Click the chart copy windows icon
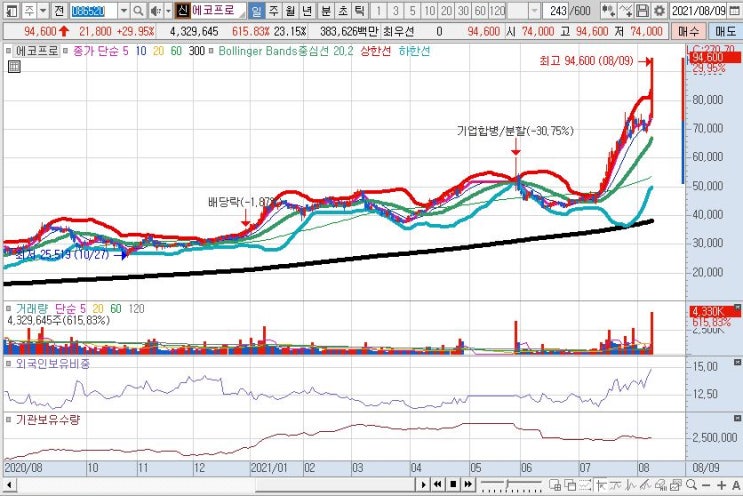The width and height of the screenshot is (743, 496). pyautogui.click(x=676, y=485)
